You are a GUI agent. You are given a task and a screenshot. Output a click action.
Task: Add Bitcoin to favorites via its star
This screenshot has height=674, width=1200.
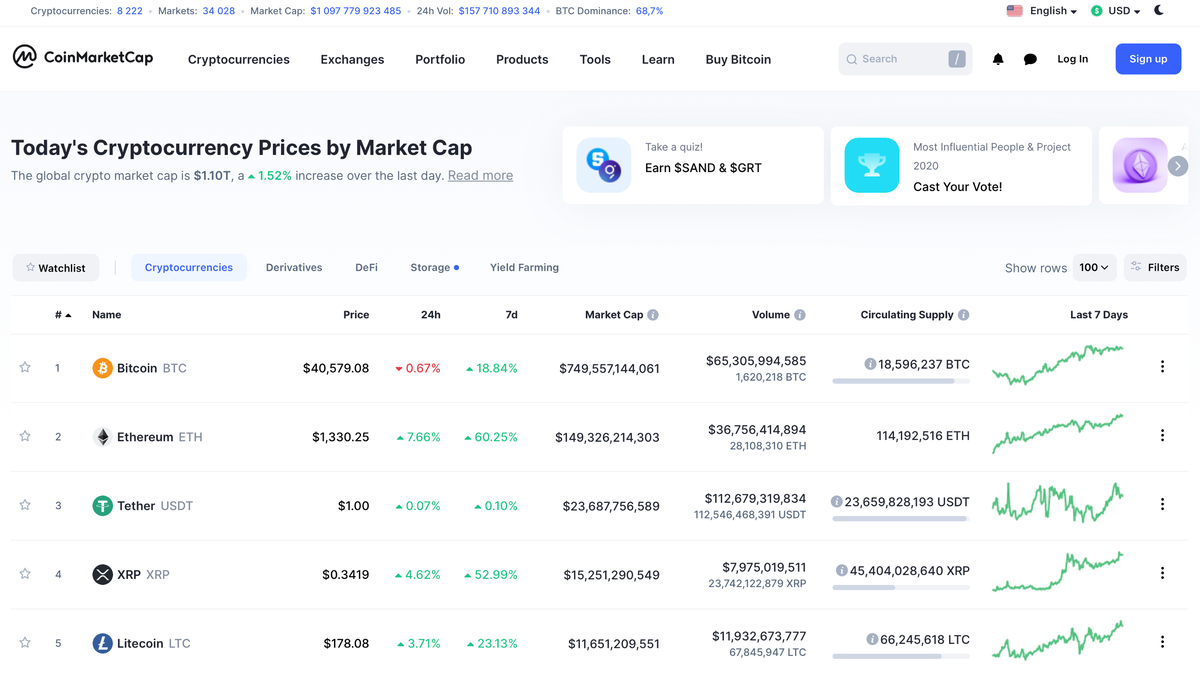25,367
